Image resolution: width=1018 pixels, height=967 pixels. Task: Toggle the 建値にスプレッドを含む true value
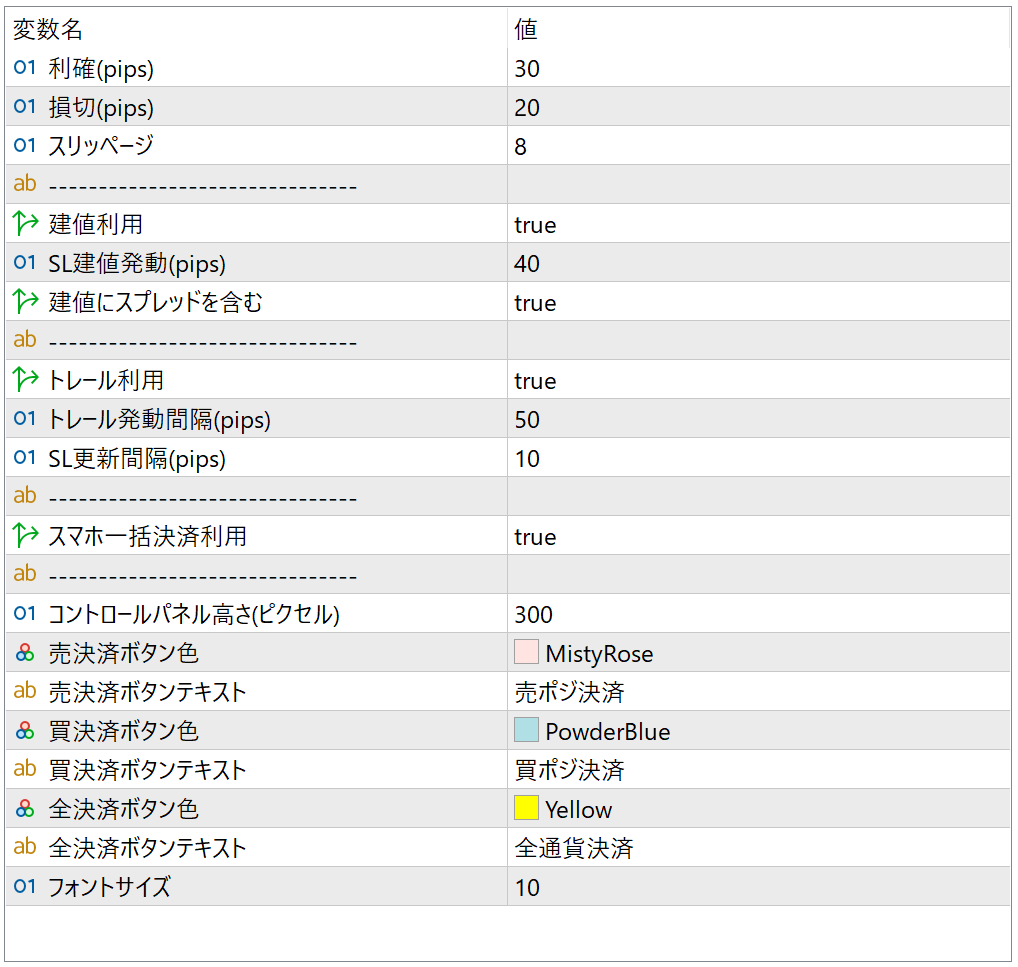[x=535, y=303]
